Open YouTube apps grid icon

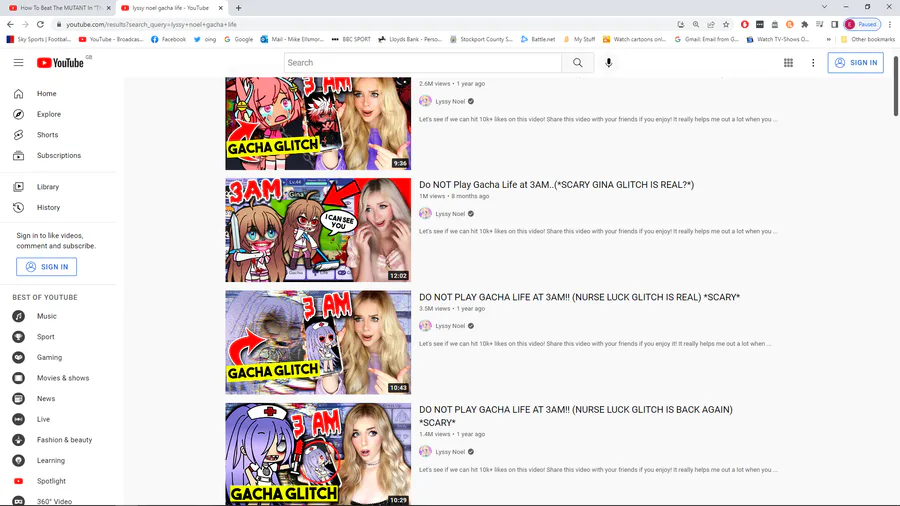click(x=788, y=63)
